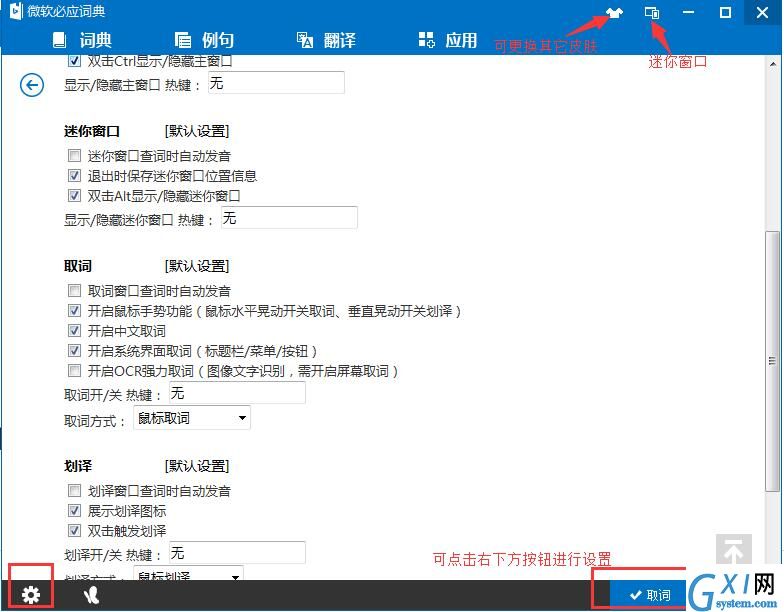Focus the 显示/隐藏主窗口 热键 field
784x612 pixels.
coord(276,82)
